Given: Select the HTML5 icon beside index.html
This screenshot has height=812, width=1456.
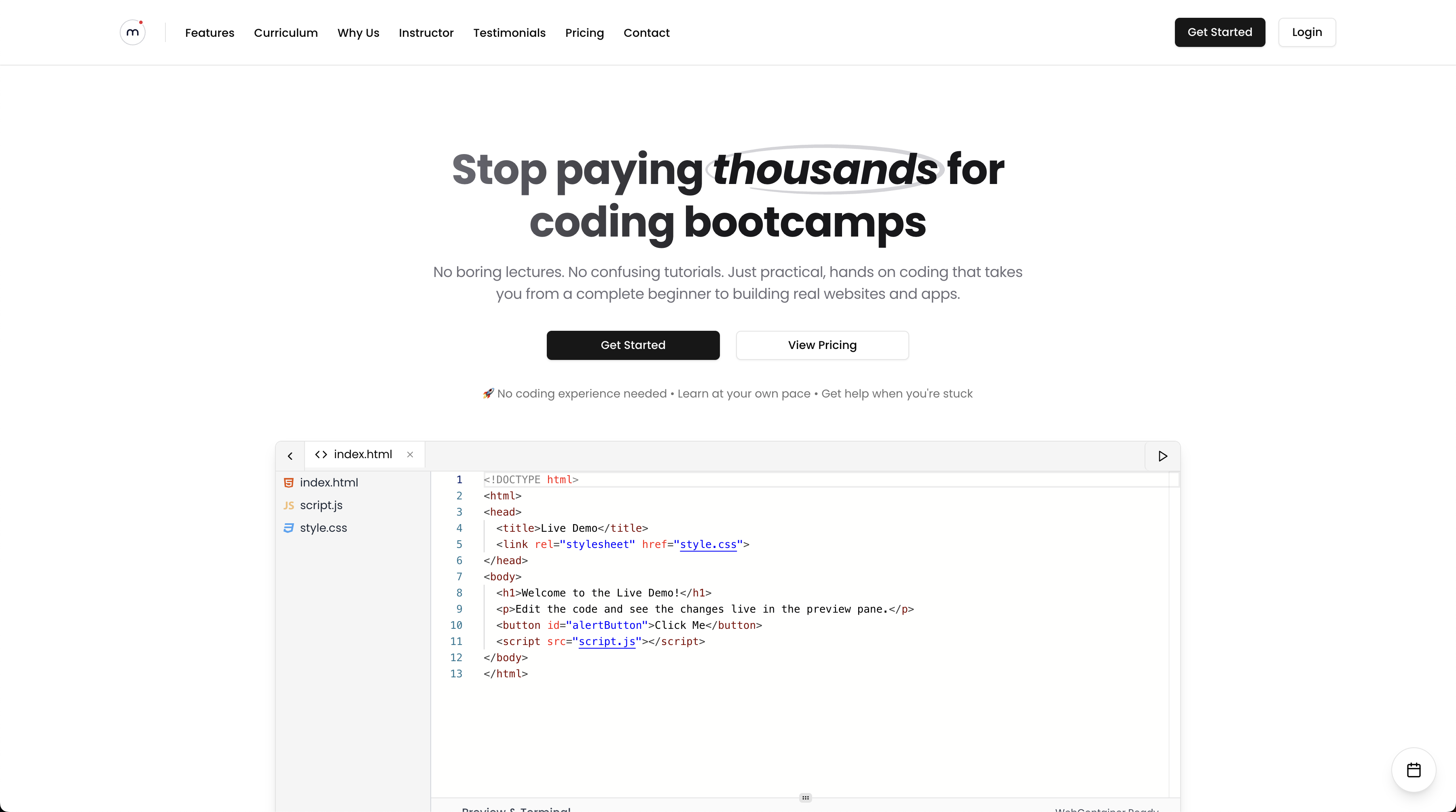Looking at the screenshot, I should 289,482.
